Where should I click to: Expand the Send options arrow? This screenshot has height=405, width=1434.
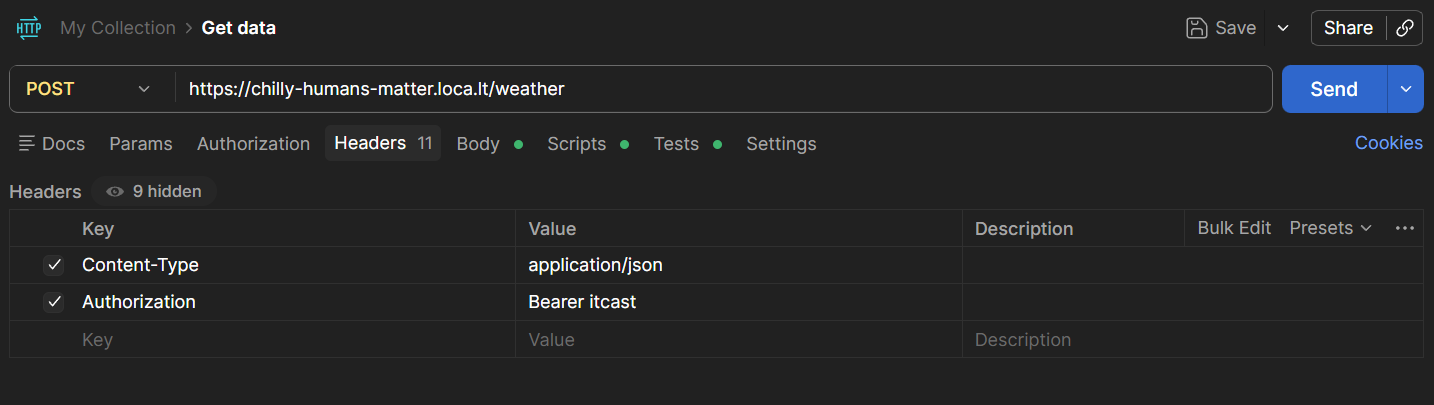point(1405,89)
